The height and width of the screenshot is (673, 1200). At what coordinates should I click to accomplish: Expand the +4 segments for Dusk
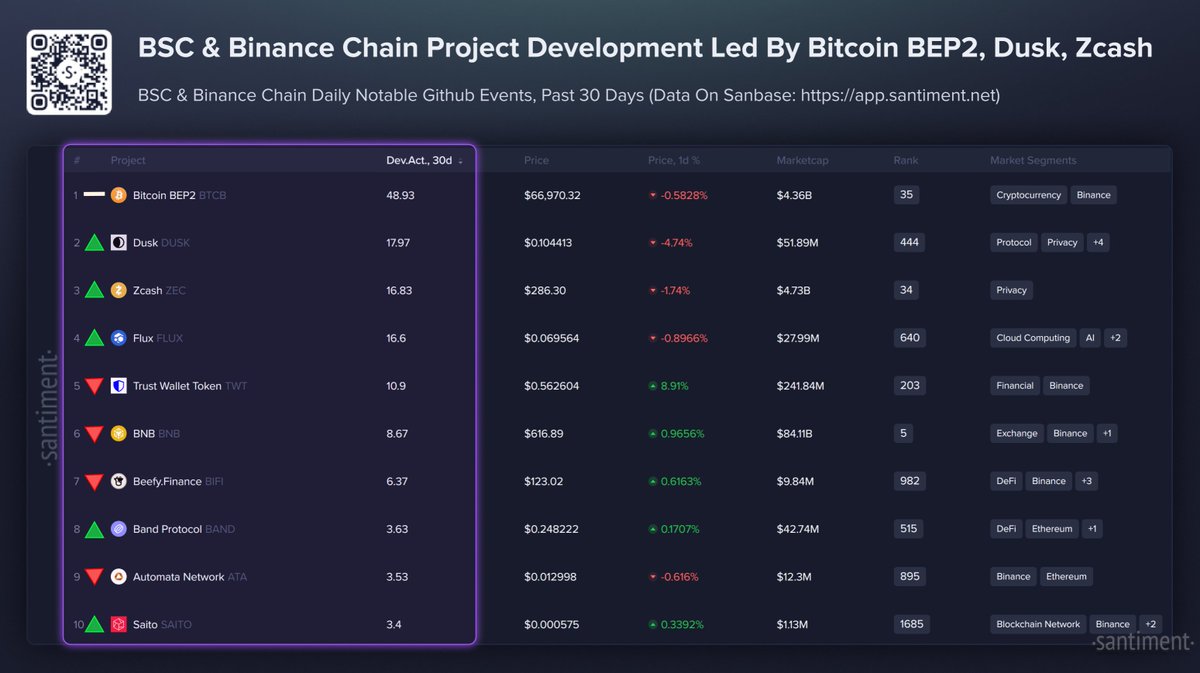point(1098,243)
